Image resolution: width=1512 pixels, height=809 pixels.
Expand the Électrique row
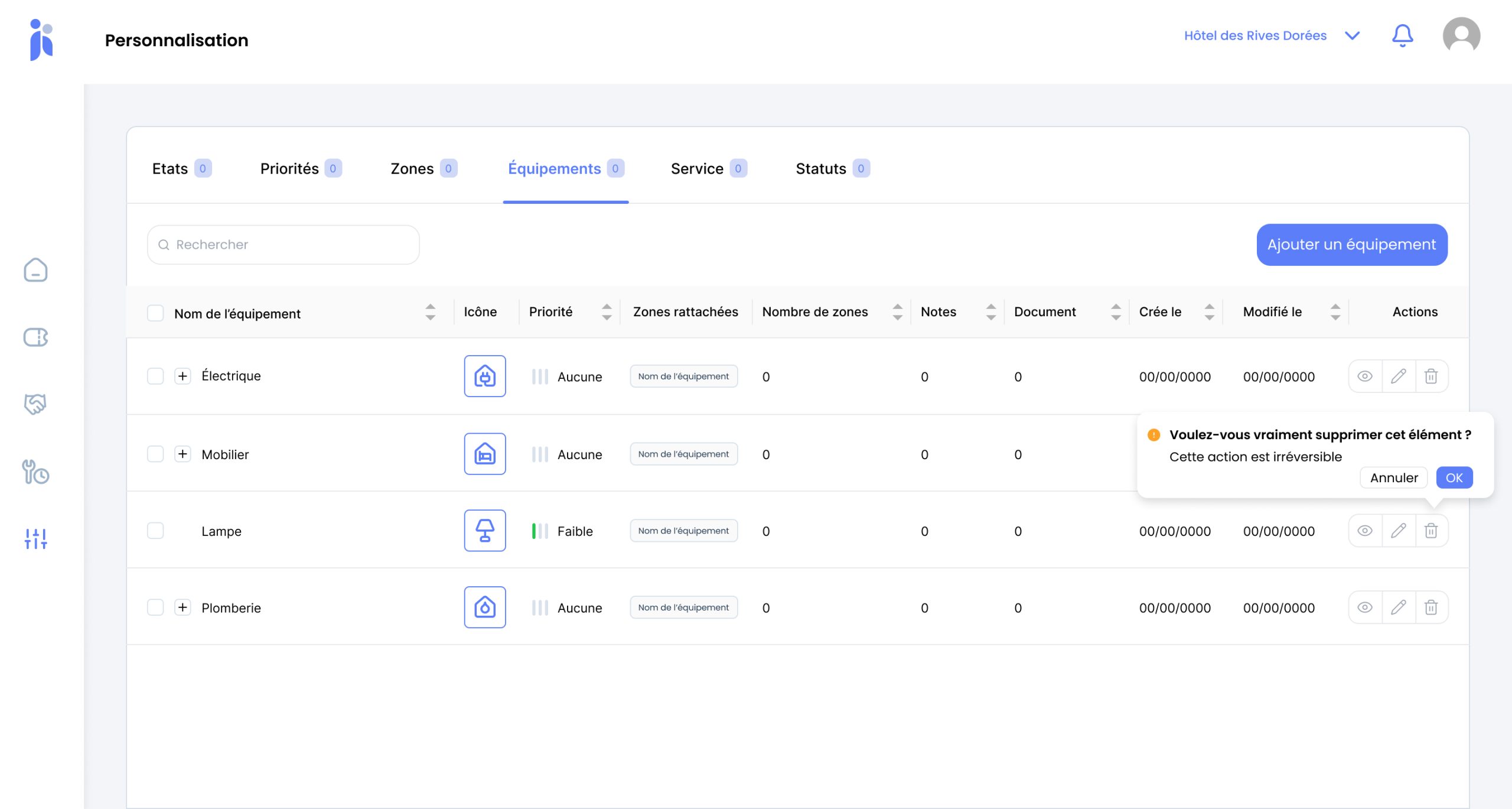[183, 376]
